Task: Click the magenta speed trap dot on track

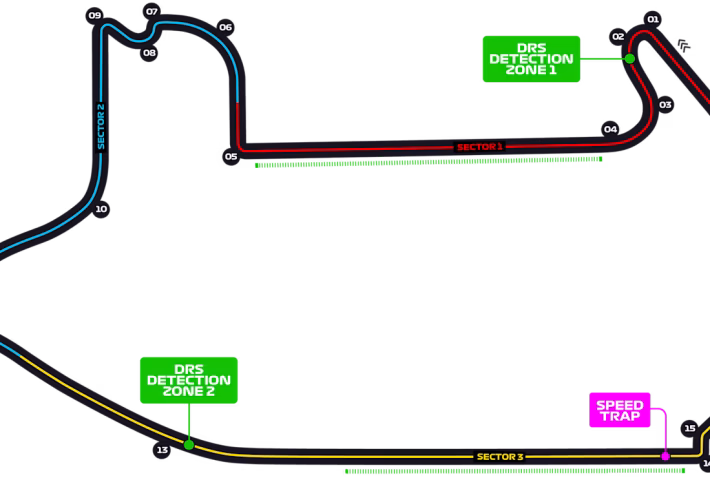Action: coord(665,456)
